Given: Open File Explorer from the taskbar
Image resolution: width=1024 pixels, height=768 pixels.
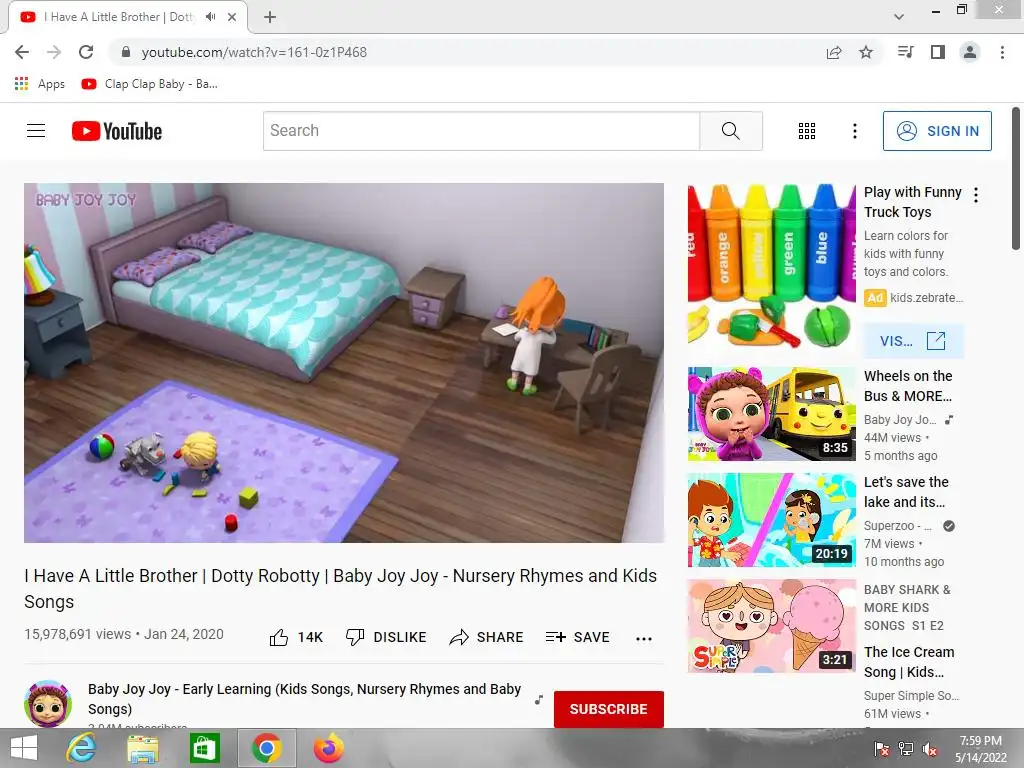Looking at the screenshot, I should click(x=142, y=748).
